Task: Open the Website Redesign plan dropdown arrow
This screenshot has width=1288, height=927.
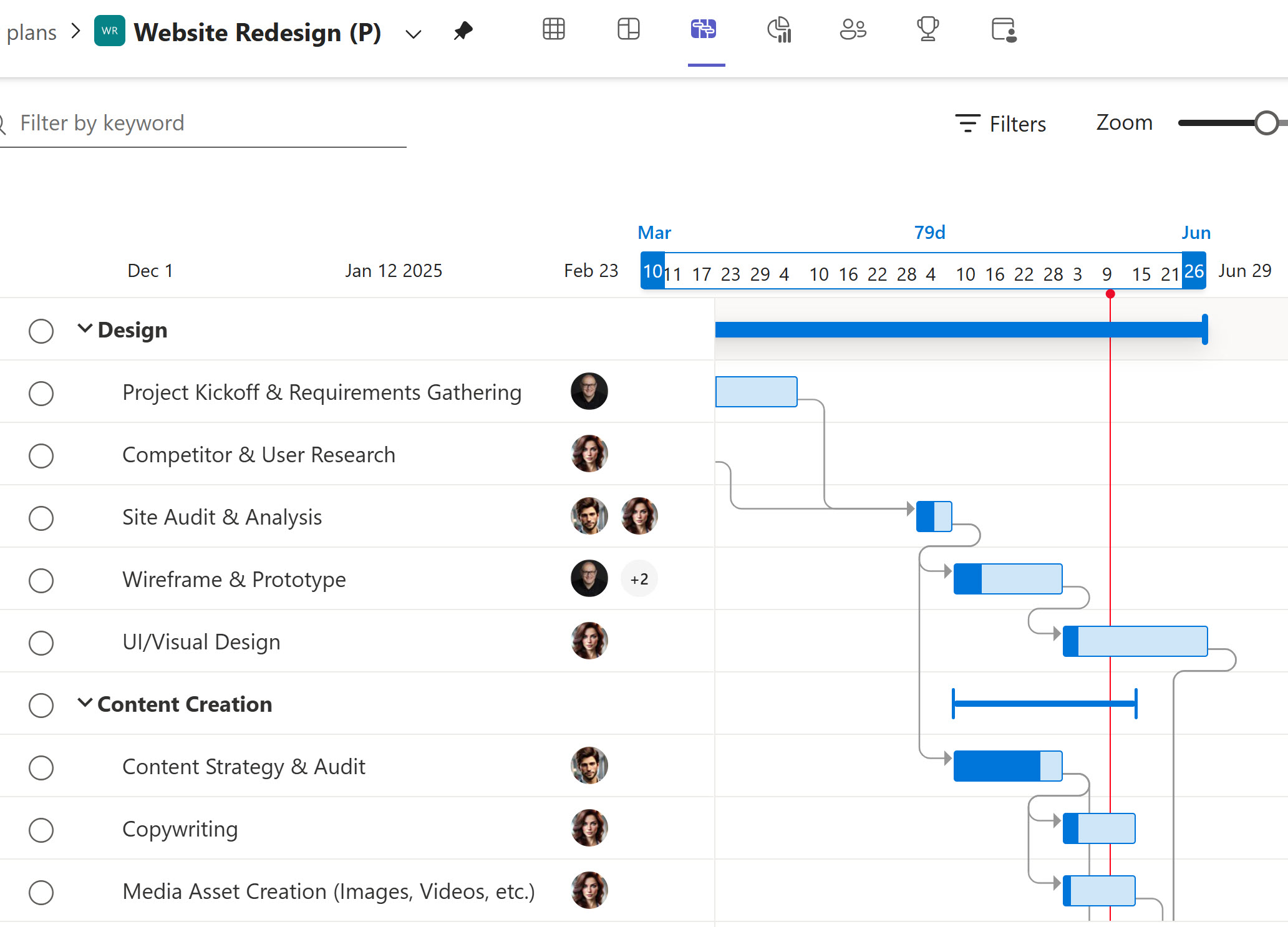Action: (x=413, y=33)
